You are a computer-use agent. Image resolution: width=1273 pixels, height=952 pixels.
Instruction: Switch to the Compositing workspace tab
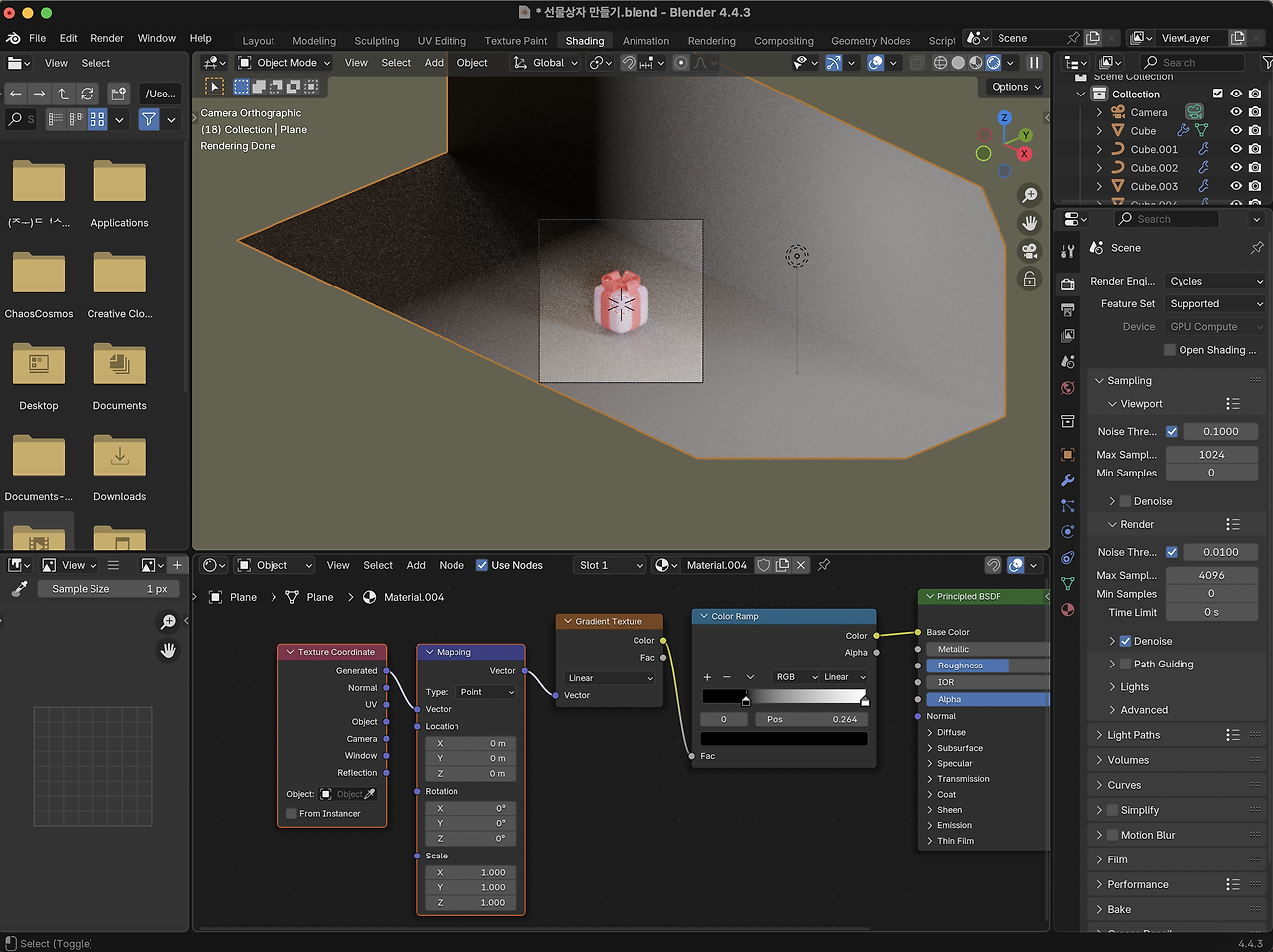783,41
